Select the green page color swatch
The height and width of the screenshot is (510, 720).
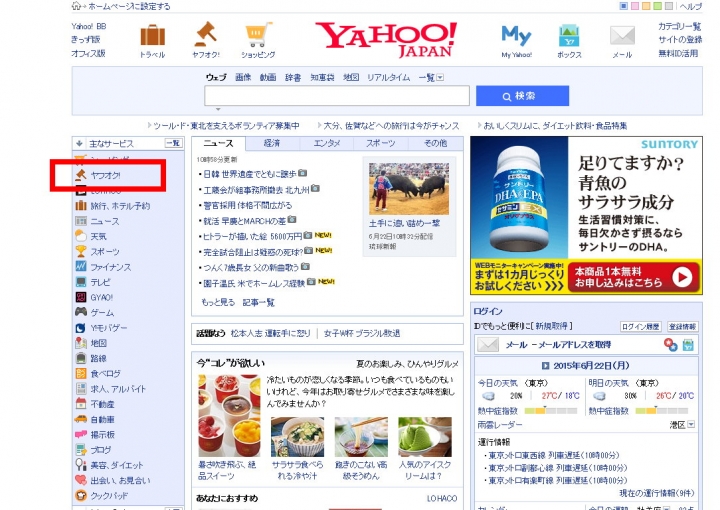658,6
